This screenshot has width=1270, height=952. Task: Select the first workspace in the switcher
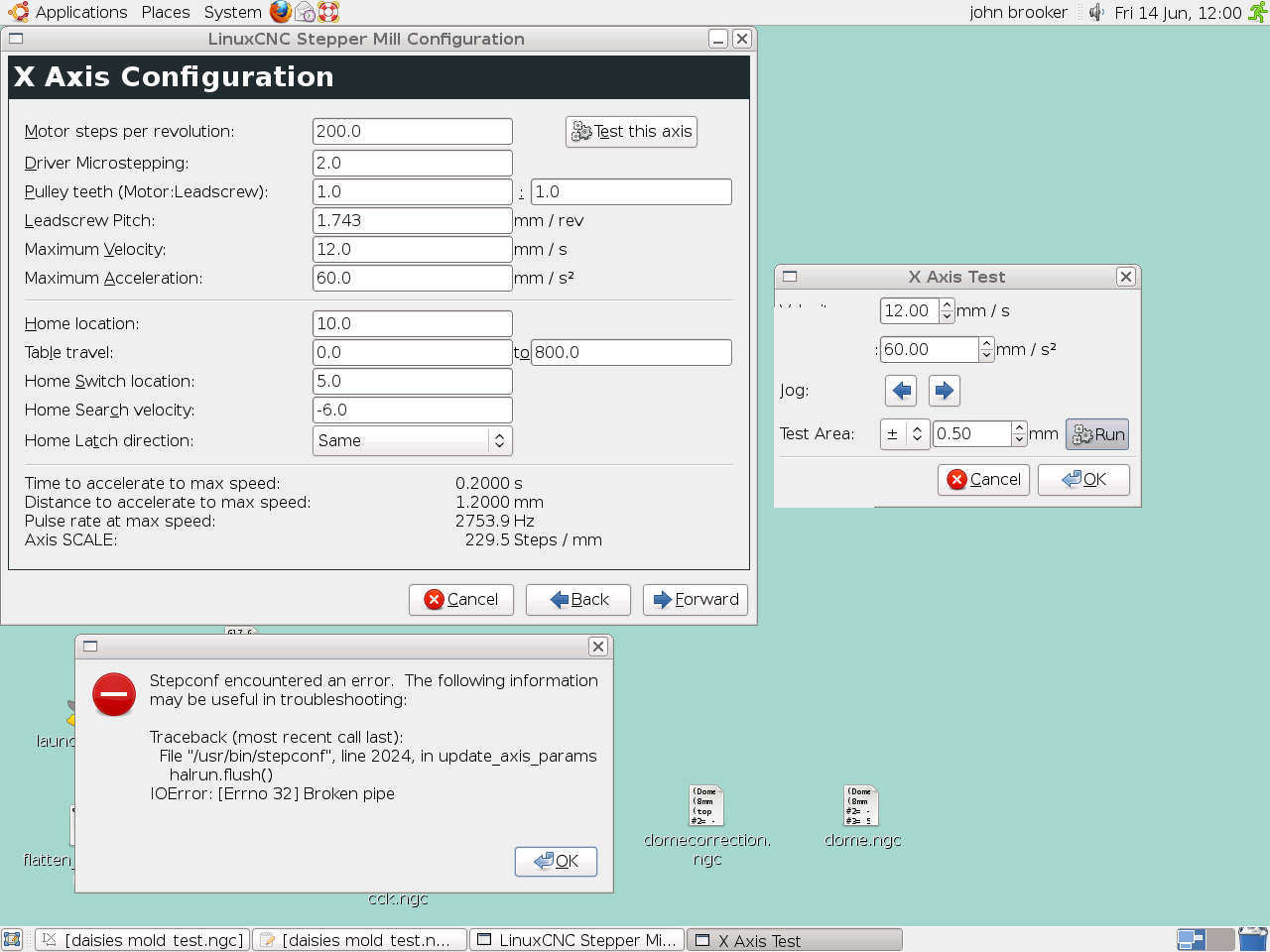point(1191,940)
